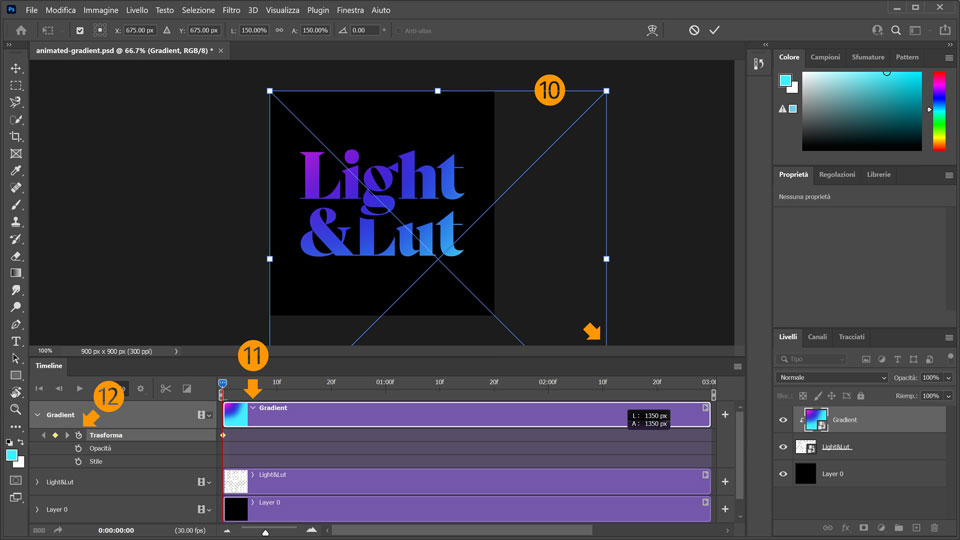This screenshot has height=540, width=960.
Task: Switch to the Canali tab
Action: [817, 336]
